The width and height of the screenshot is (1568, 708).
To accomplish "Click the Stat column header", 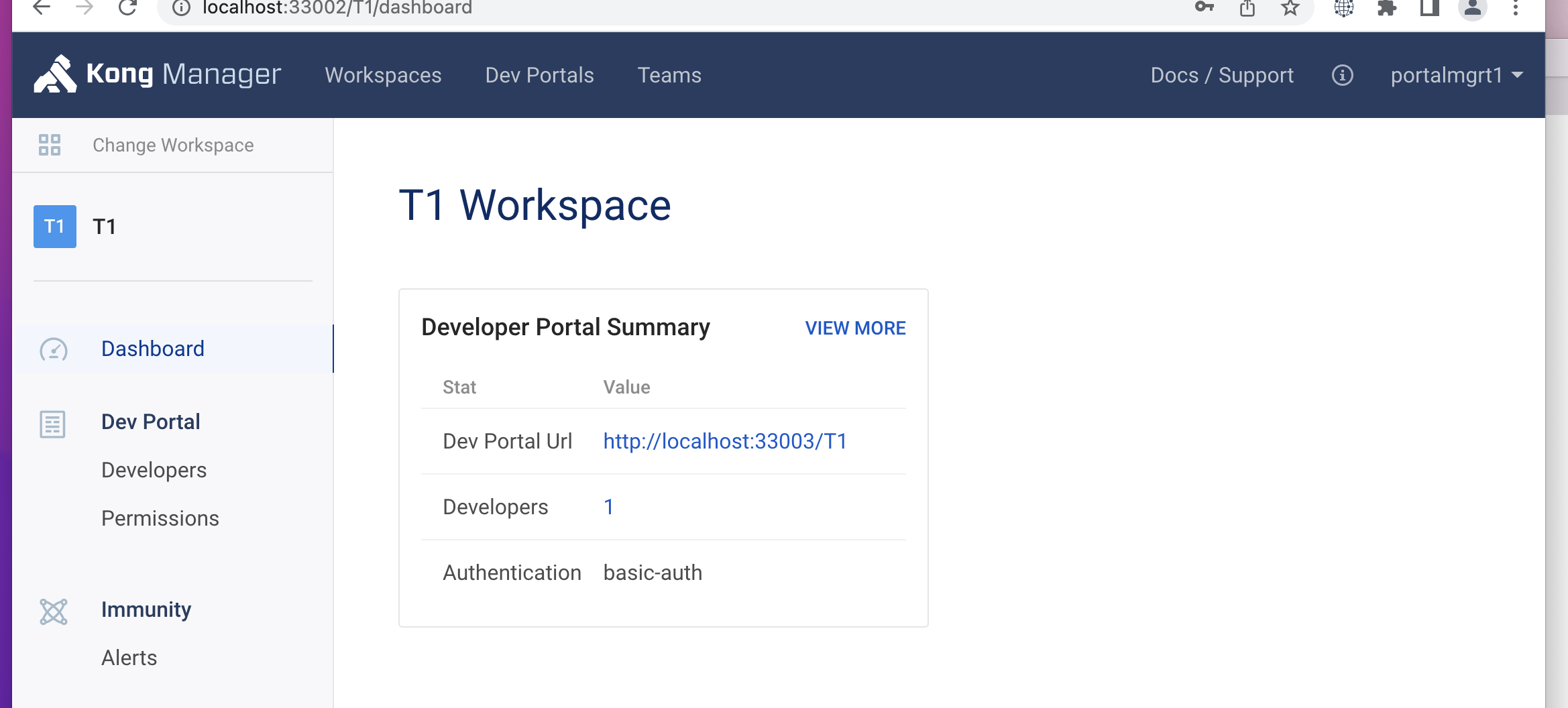I will pyautogui.click(x=459, y=387).
